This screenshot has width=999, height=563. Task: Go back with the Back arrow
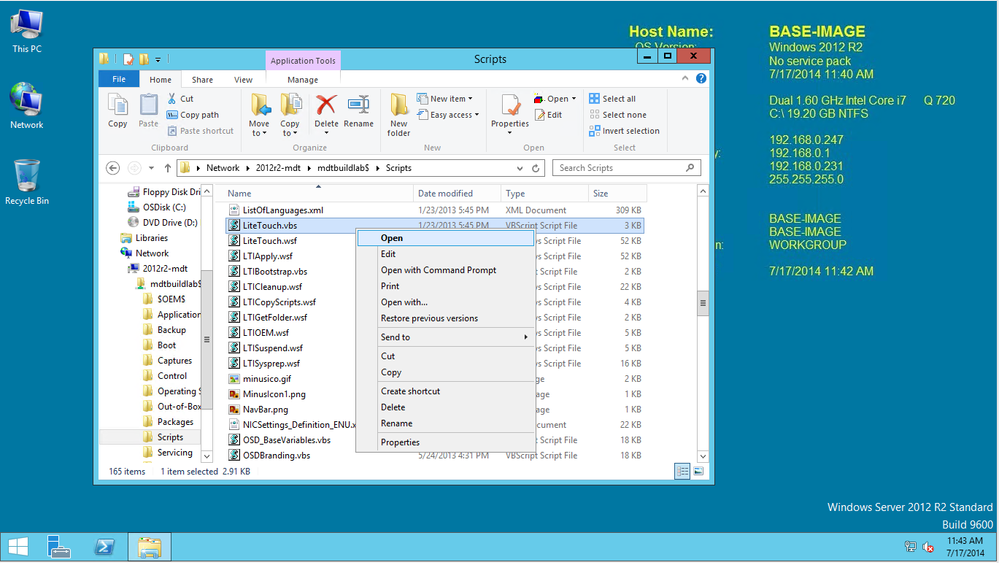click(x=113, y=168)
